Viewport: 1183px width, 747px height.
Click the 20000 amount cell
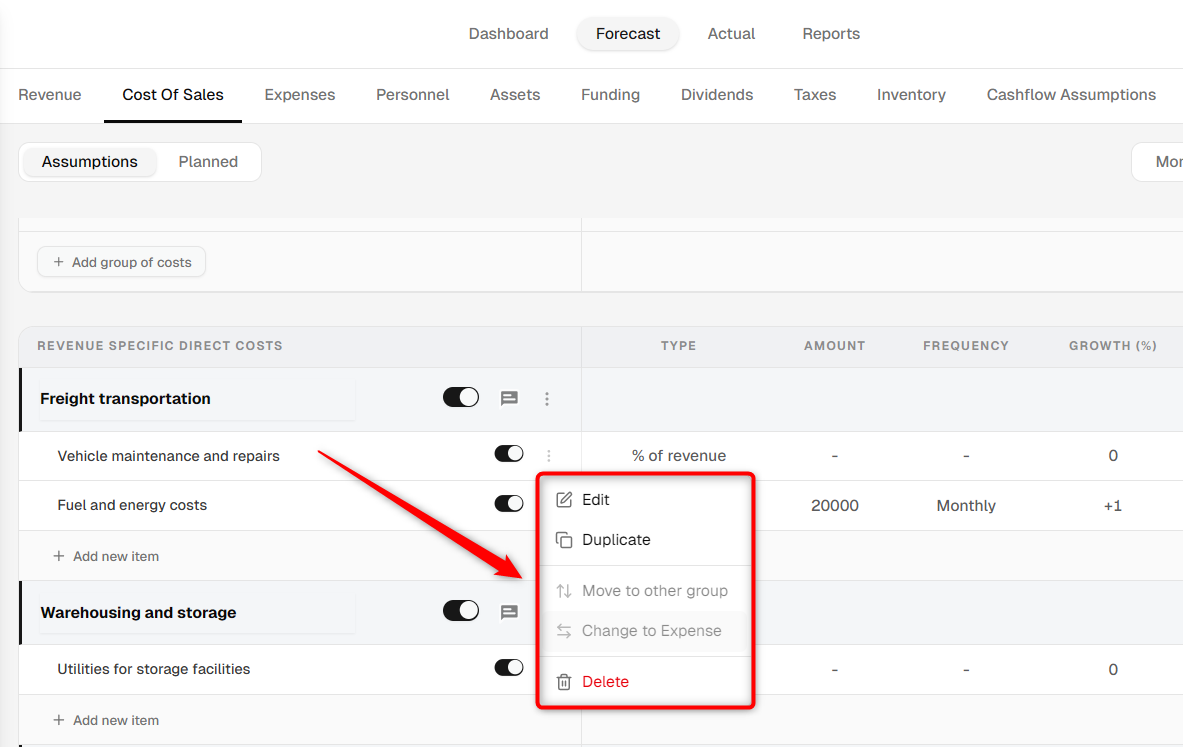tap(834, 506)
